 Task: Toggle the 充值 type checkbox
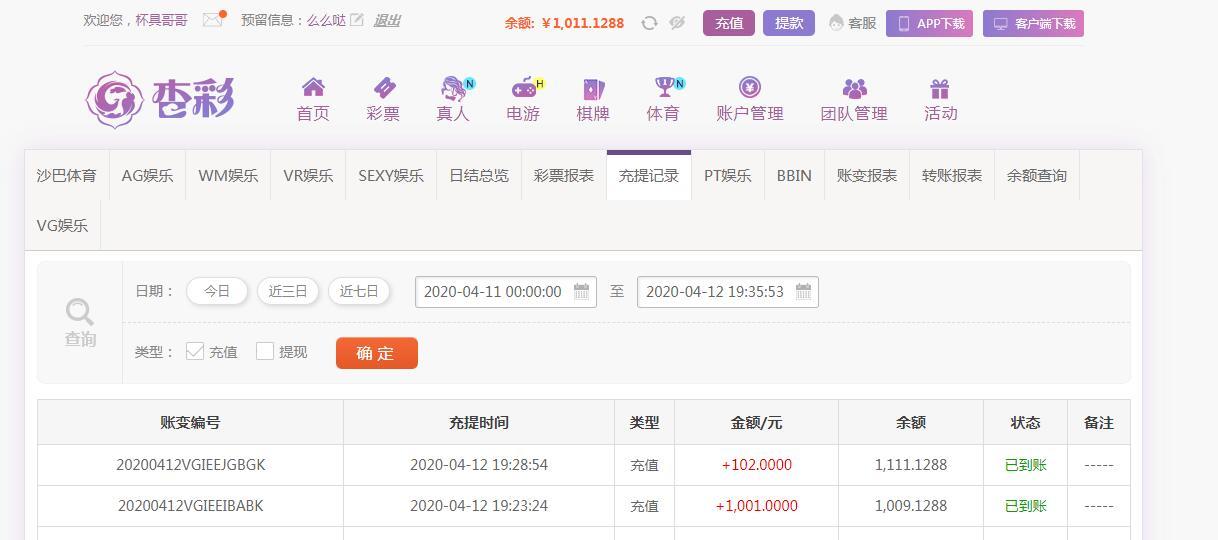pos(195,351)
